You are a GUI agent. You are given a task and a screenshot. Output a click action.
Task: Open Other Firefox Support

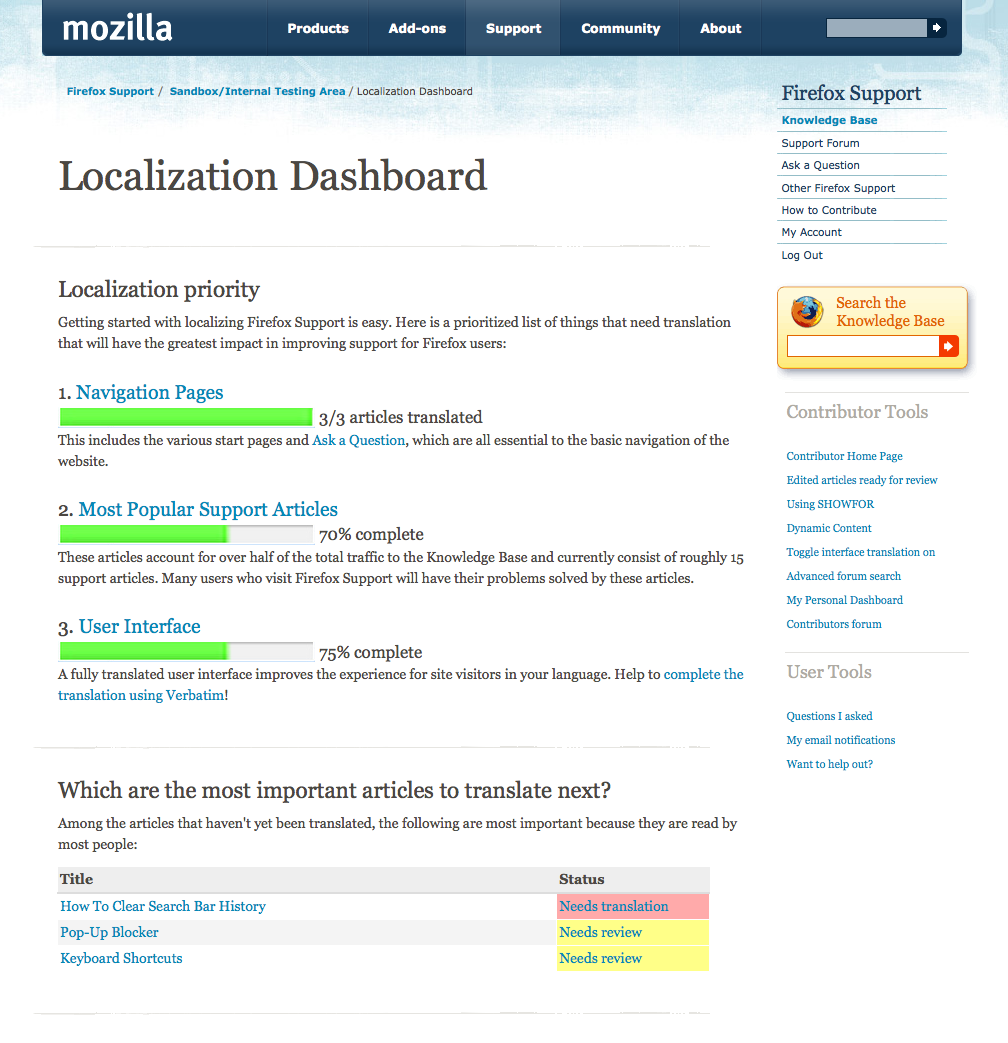coord(838,188)
